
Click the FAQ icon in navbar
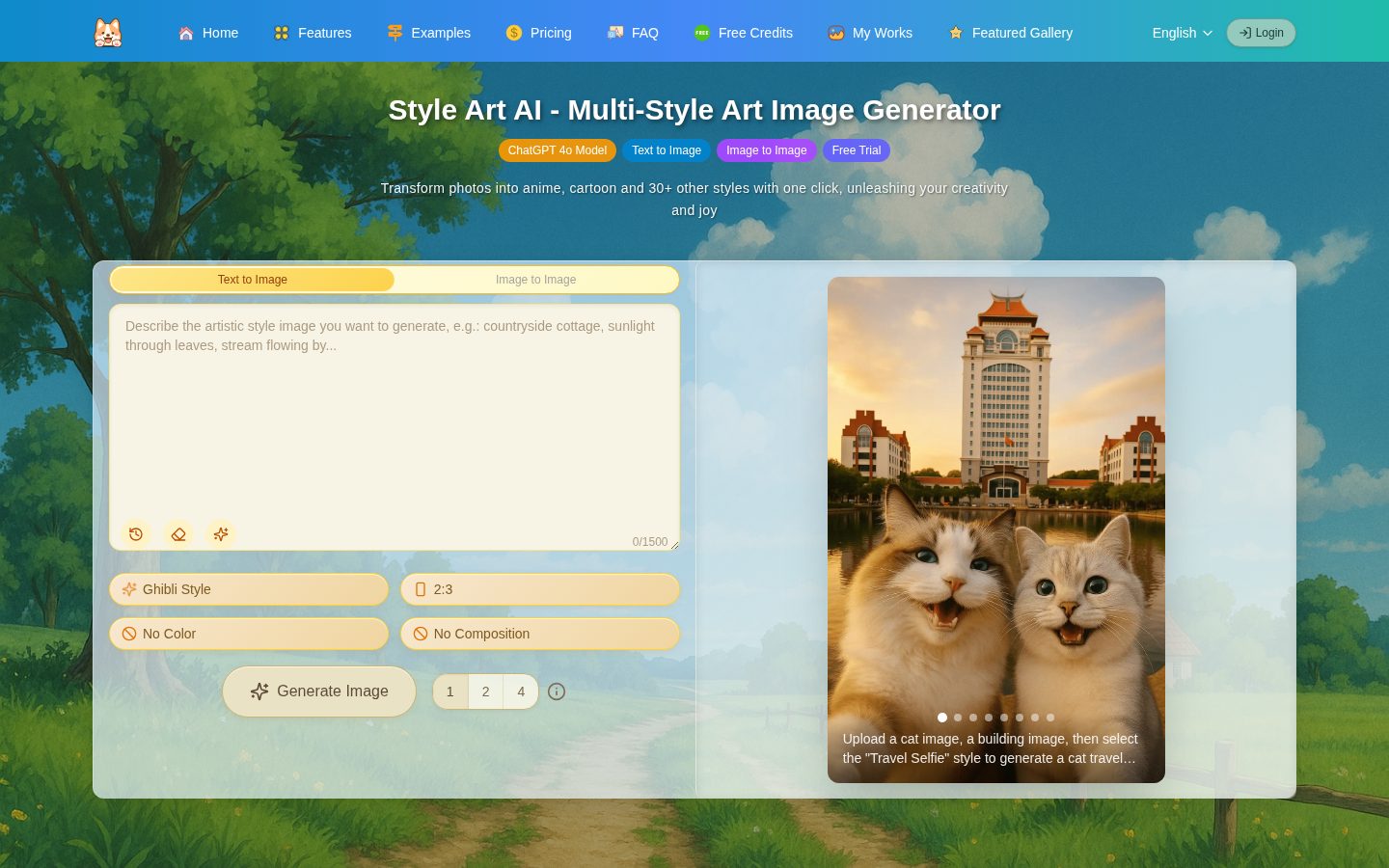tap(615, 33)
